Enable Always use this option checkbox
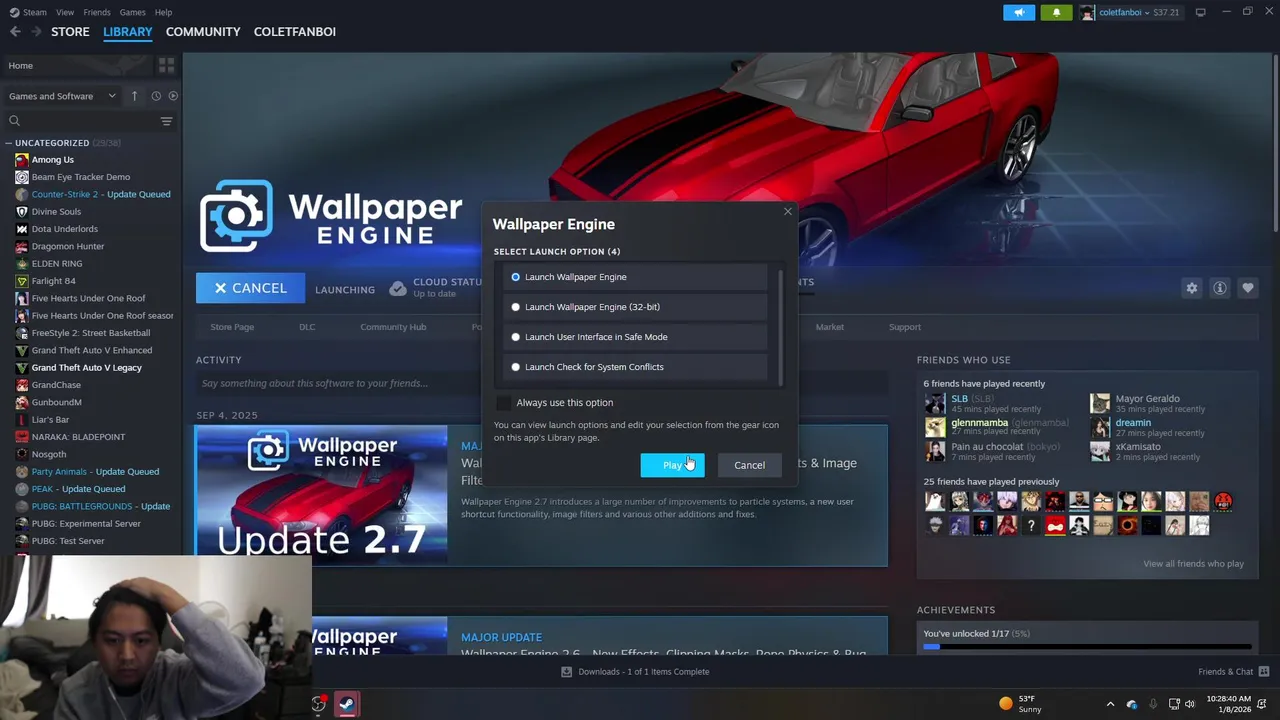This screenshot has height=720, width=1280. (x=503, y=402)
